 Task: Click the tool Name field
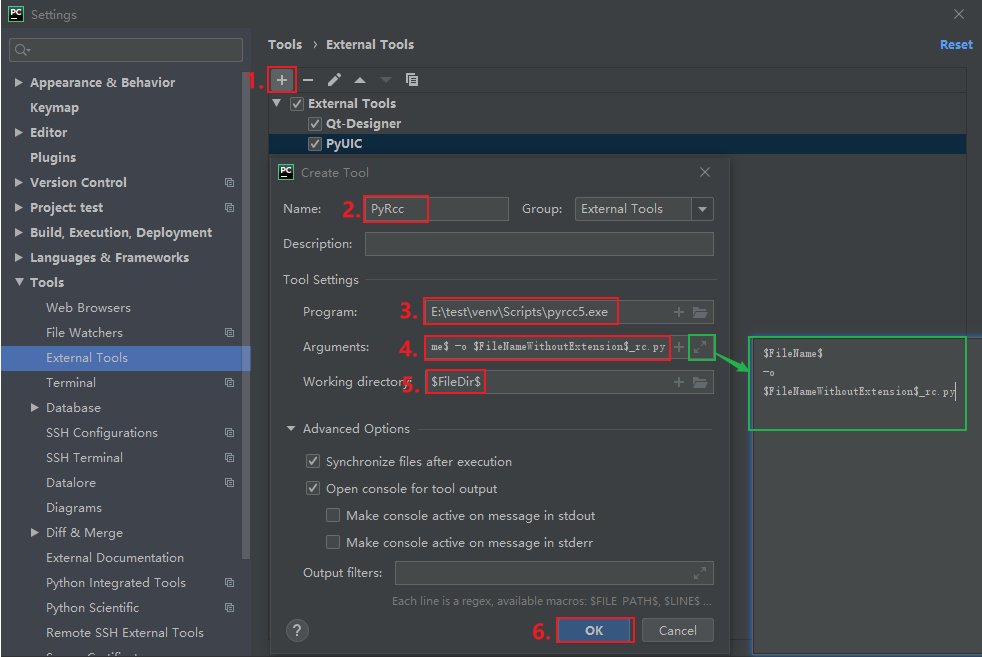click(437, 209)
